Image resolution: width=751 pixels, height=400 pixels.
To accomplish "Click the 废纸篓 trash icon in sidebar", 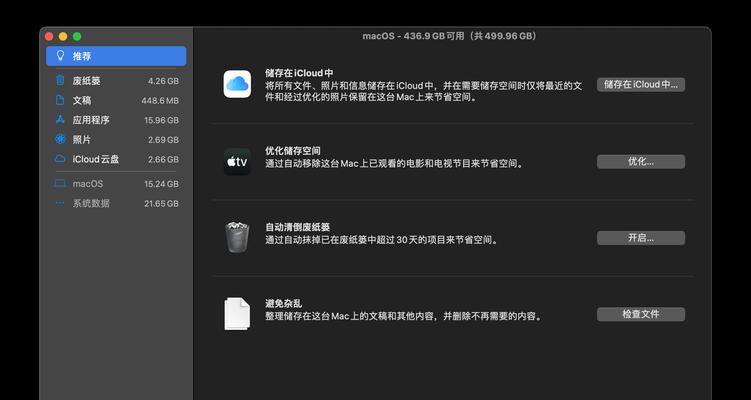I will pyautogui.click(x=60, y=80).
